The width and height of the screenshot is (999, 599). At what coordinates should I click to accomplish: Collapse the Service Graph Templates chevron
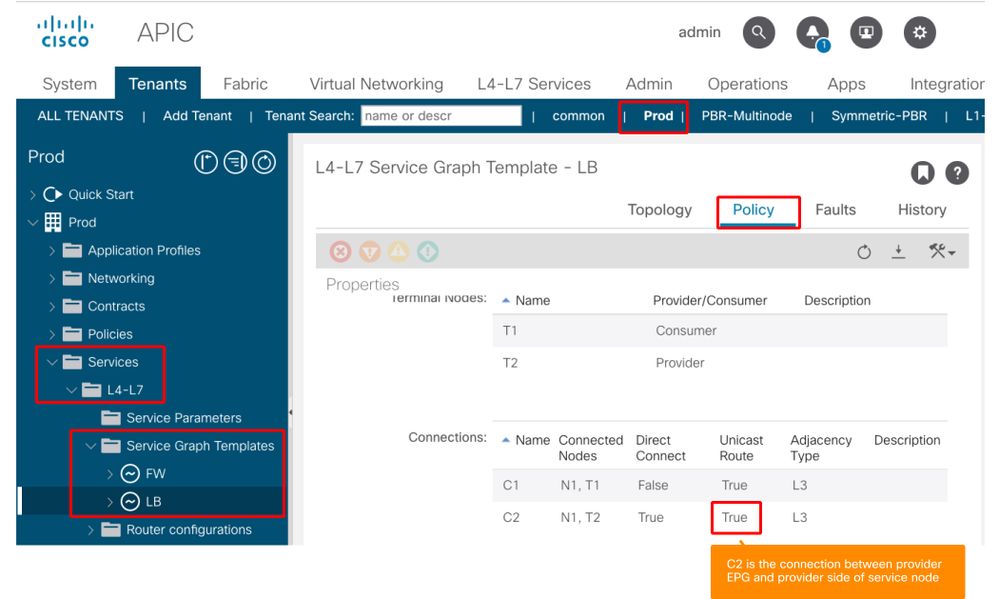tap(90, 446)
